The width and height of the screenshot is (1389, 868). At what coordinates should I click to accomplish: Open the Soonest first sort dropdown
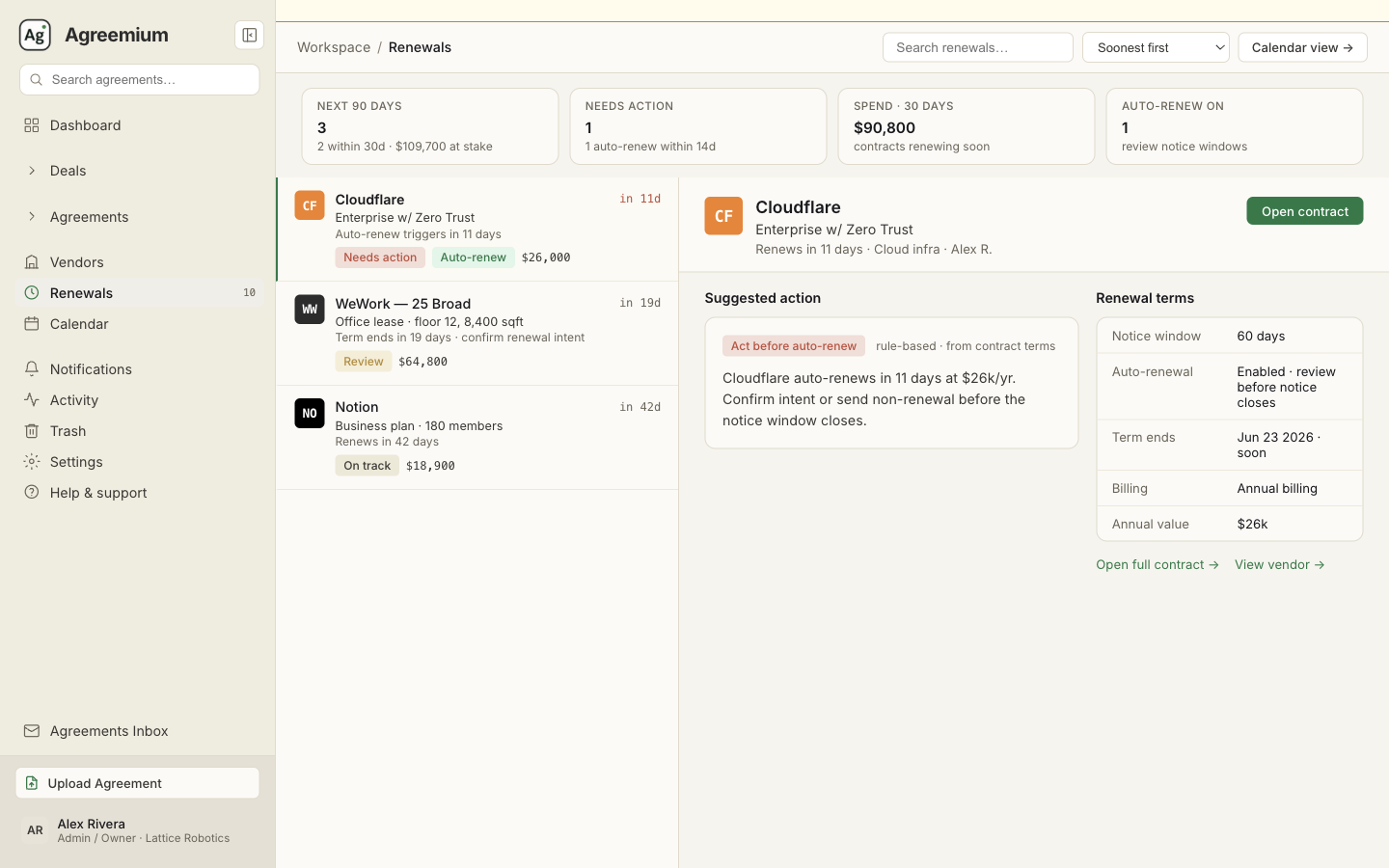tap(1156, 47)
